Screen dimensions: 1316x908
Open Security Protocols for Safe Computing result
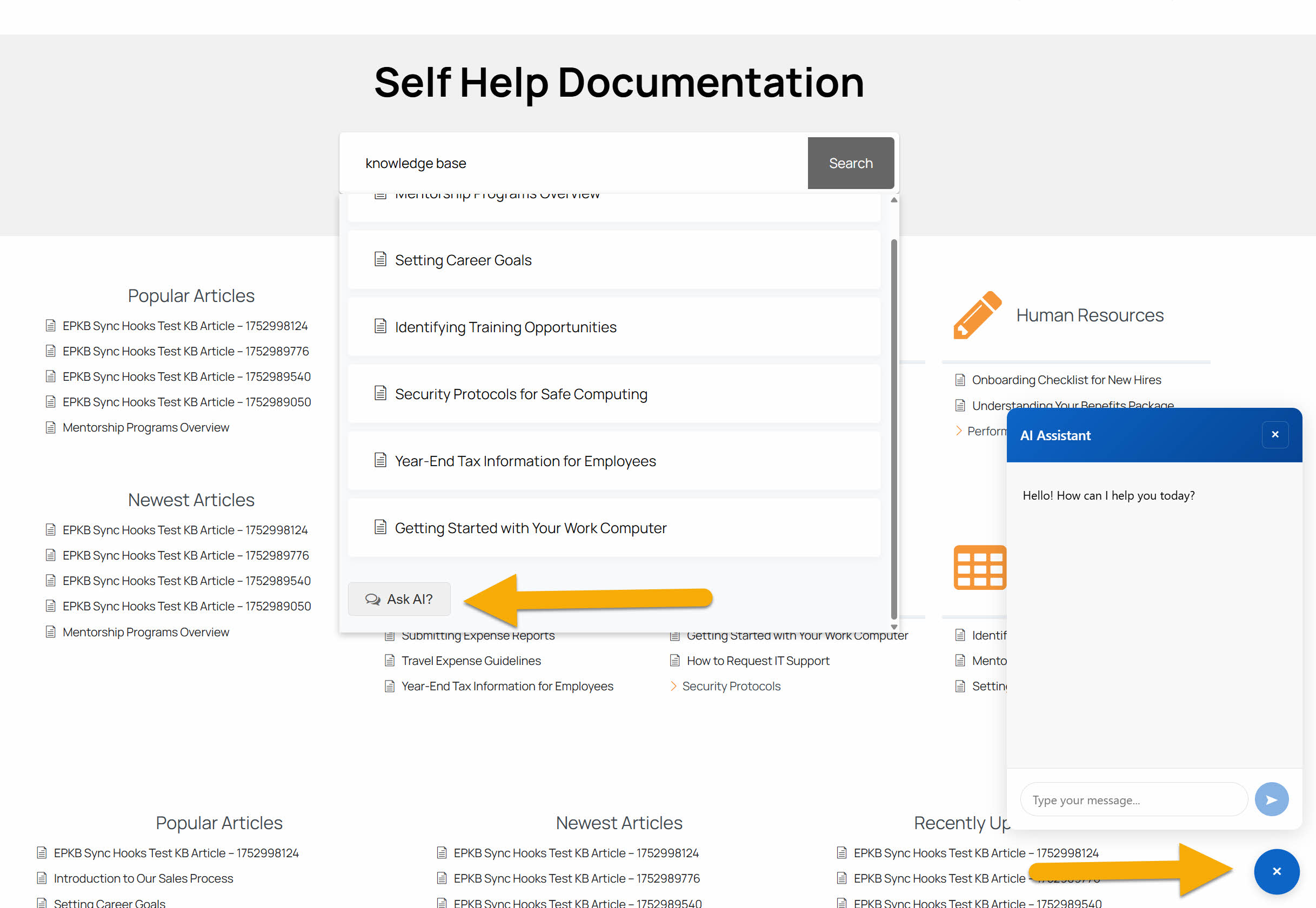click(x=521, y=394)
